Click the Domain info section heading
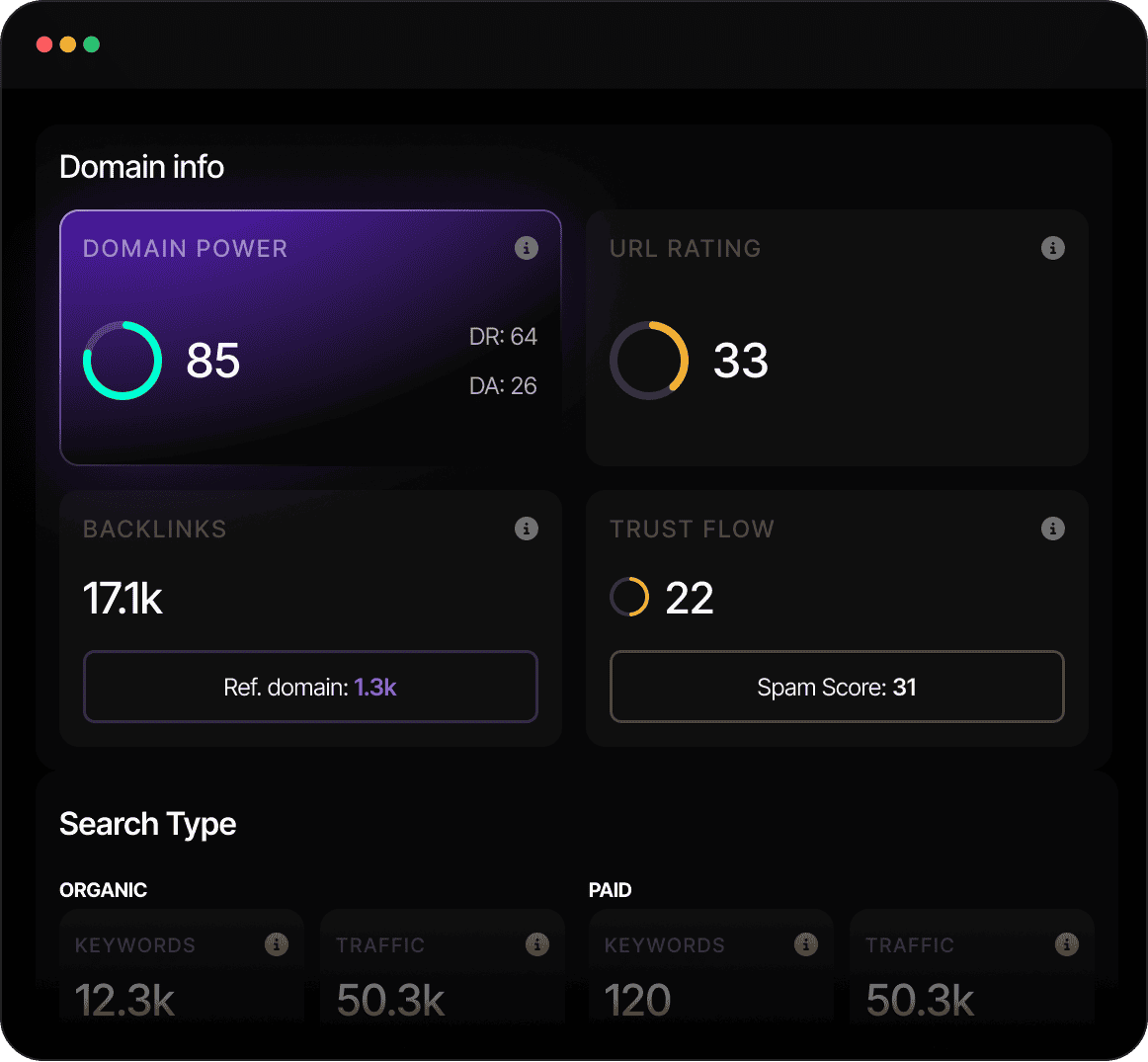The image size is (1148, 1062). [x=141, y=166]
